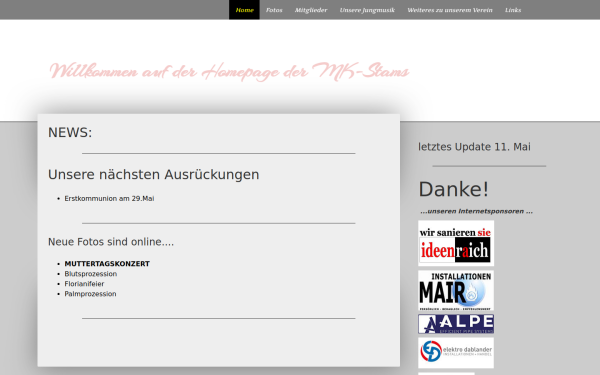Click the letztes Update 11. Mai text

474,147
